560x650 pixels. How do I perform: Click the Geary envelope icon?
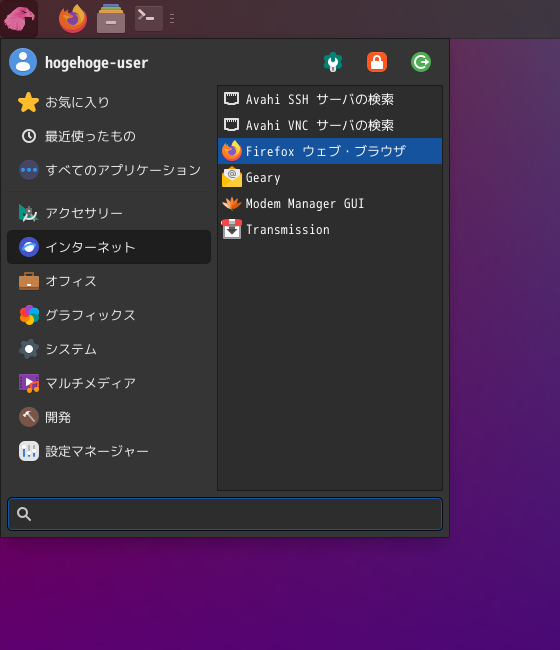[232, 177]
